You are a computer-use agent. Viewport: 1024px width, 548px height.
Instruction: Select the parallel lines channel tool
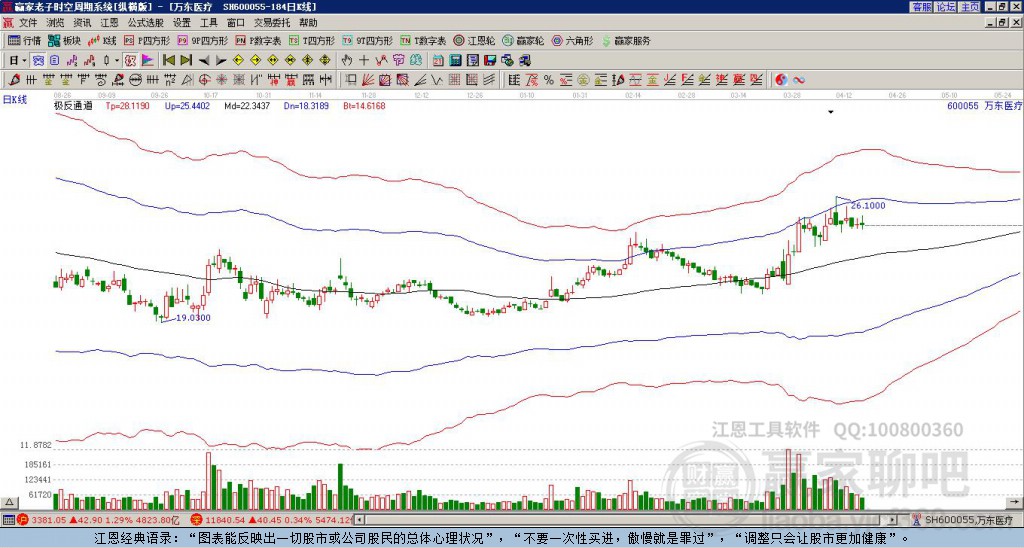(488, 80)
